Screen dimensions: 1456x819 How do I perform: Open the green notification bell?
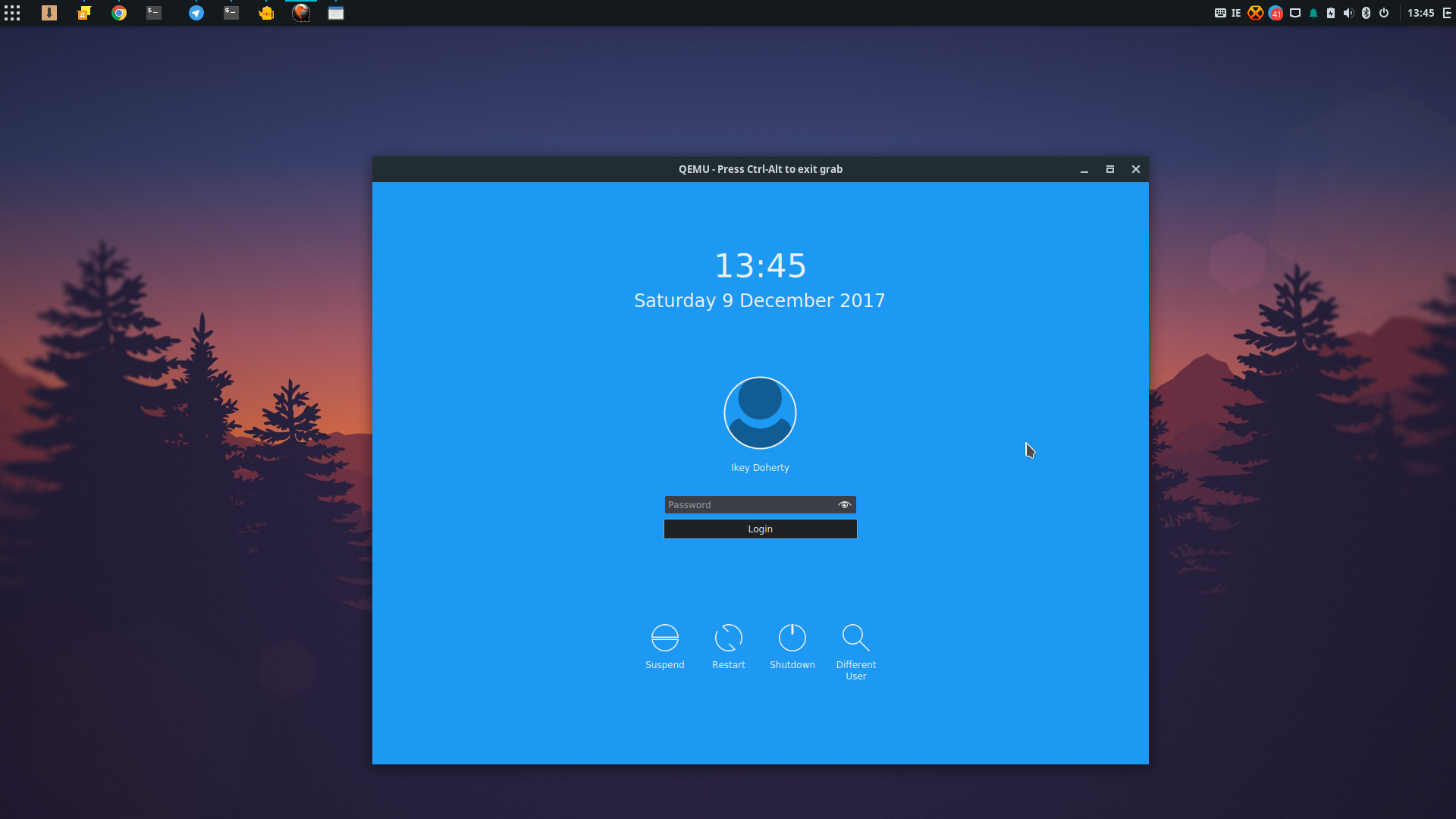coord(1313,13)
